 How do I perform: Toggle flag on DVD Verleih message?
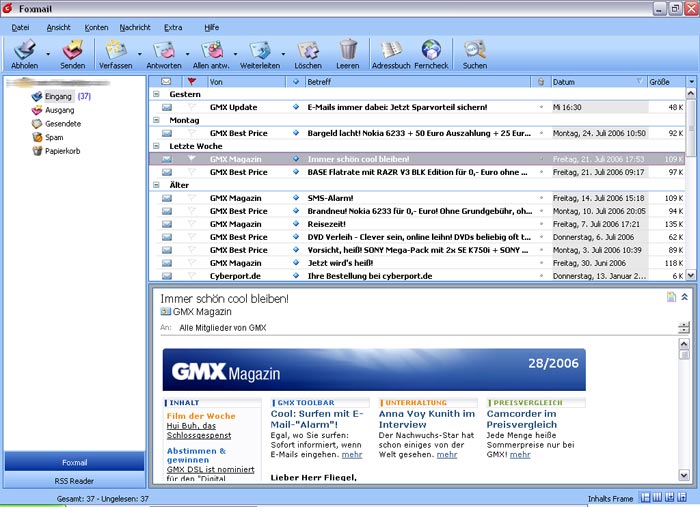[192, 237]
